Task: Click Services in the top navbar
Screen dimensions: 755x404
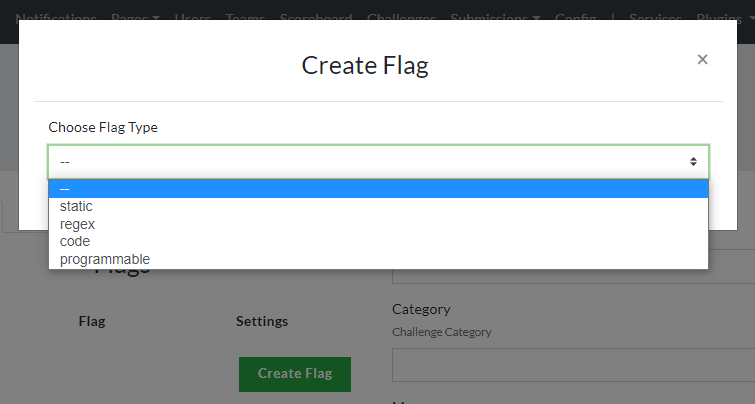Action: [656, 19]
